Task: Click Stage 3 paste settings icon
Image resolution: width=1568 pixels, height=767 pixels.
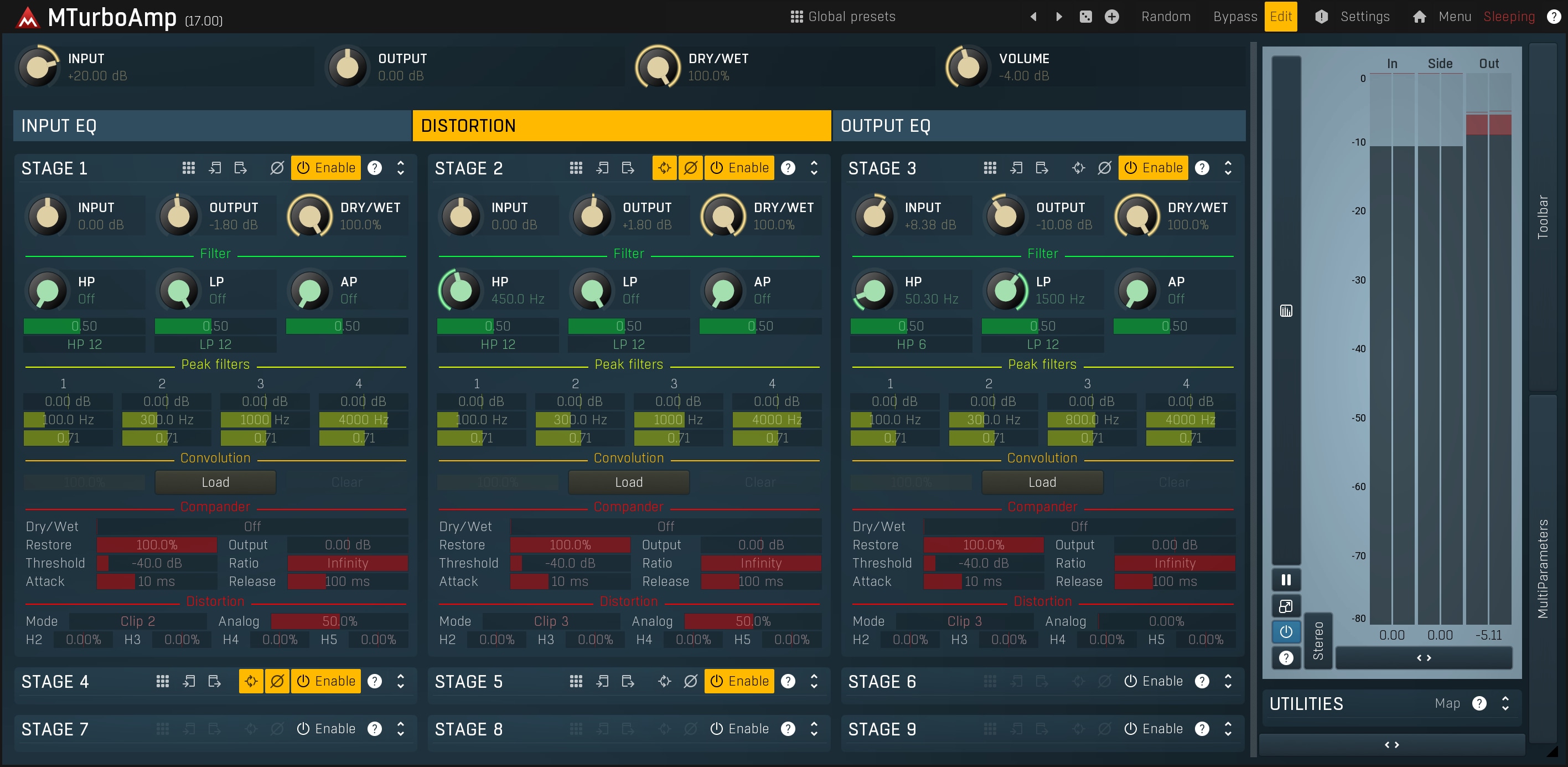Action: tap(1042, 168)
